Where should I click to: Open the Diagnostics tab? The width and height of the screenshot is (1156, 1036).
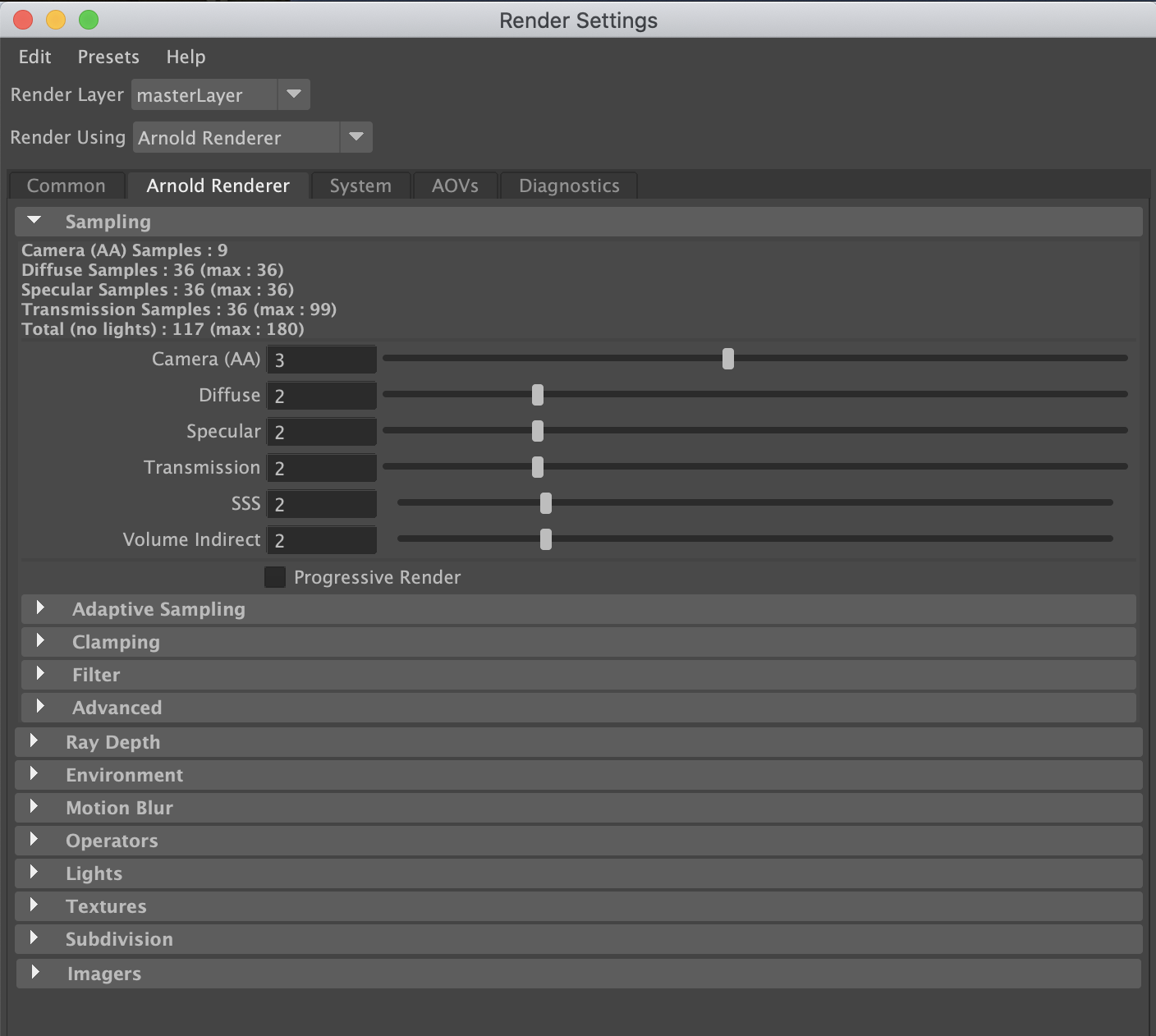coord(568,186)
